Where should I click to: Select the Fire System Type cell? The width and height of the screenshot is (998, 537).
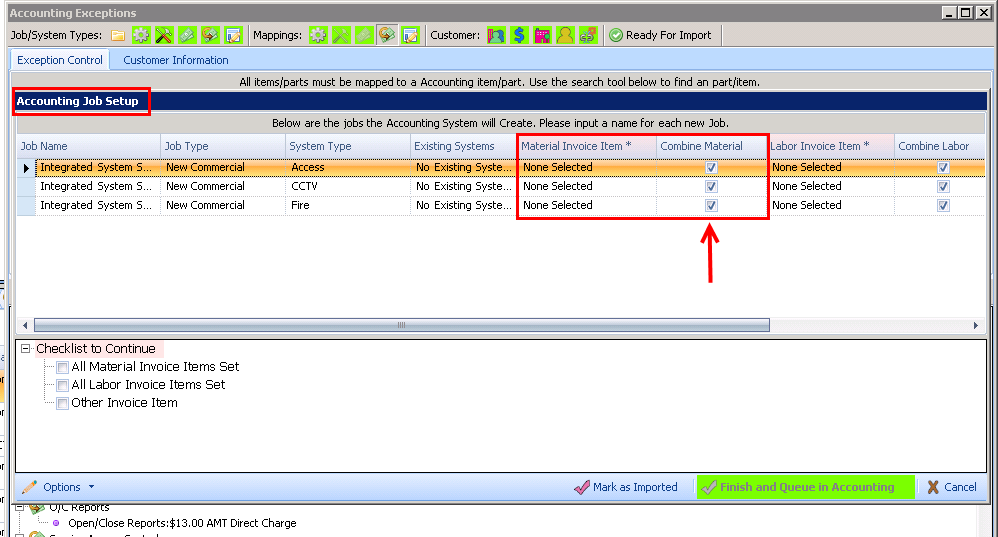(x=348, y=206)
